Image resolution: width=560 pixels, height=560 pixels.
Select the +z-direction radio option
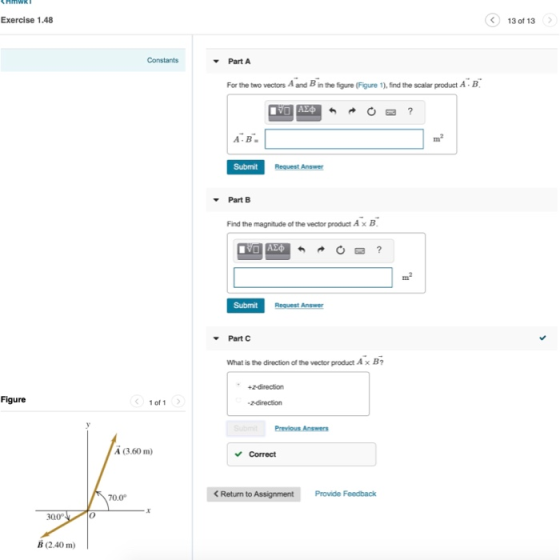click(239, 385)
